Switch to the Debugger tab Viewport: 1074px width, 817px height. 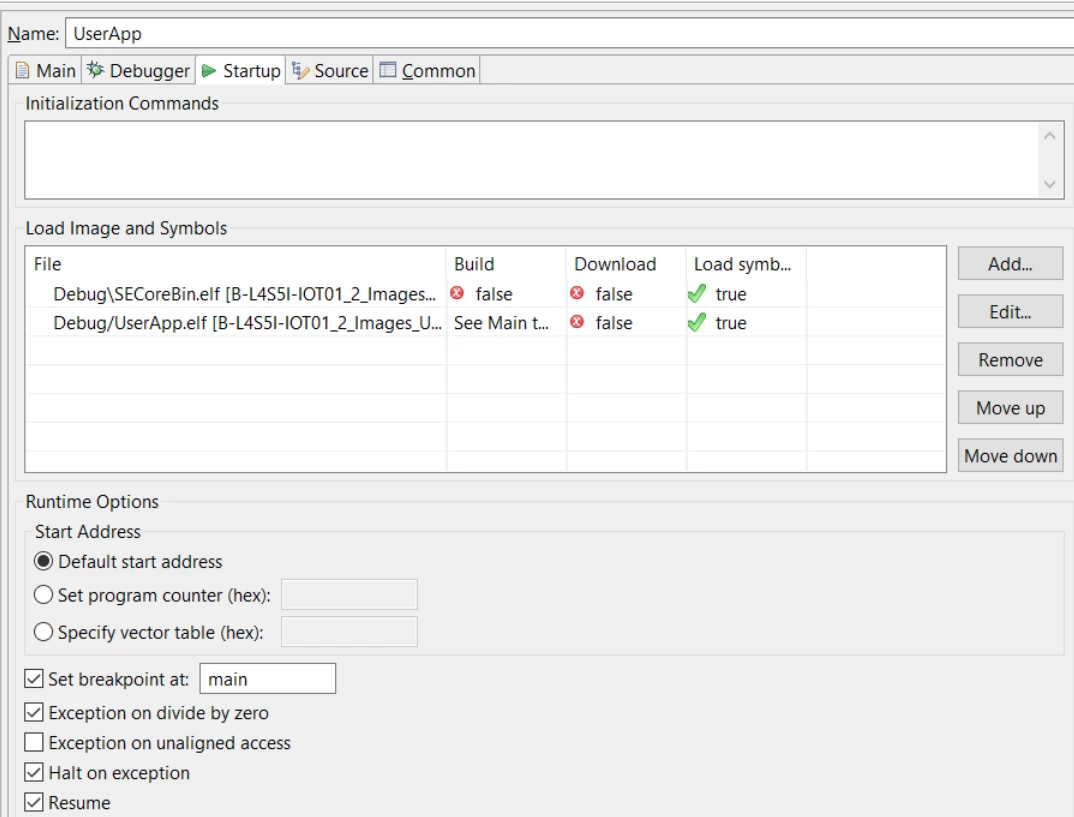click(138, 71)
